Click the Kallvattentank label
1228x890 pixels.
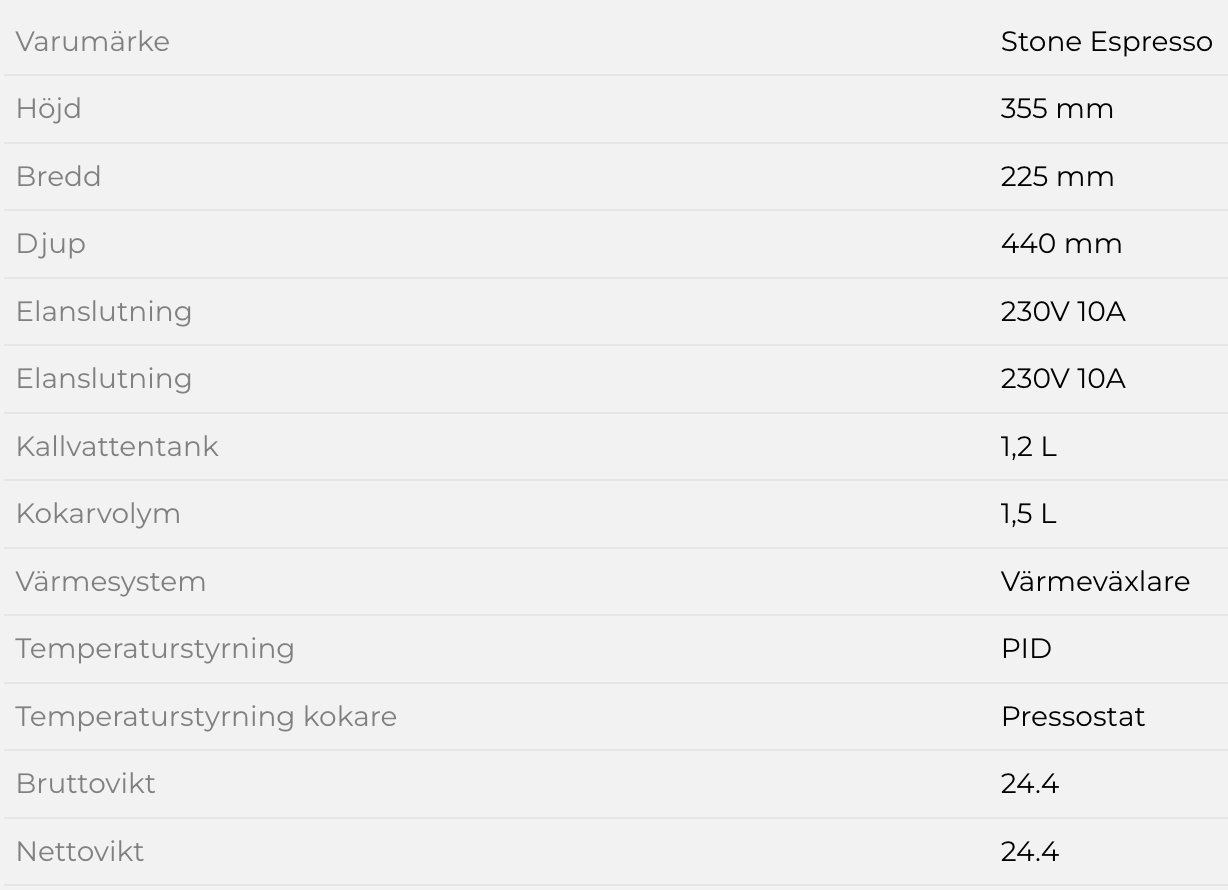coord(117,446)
